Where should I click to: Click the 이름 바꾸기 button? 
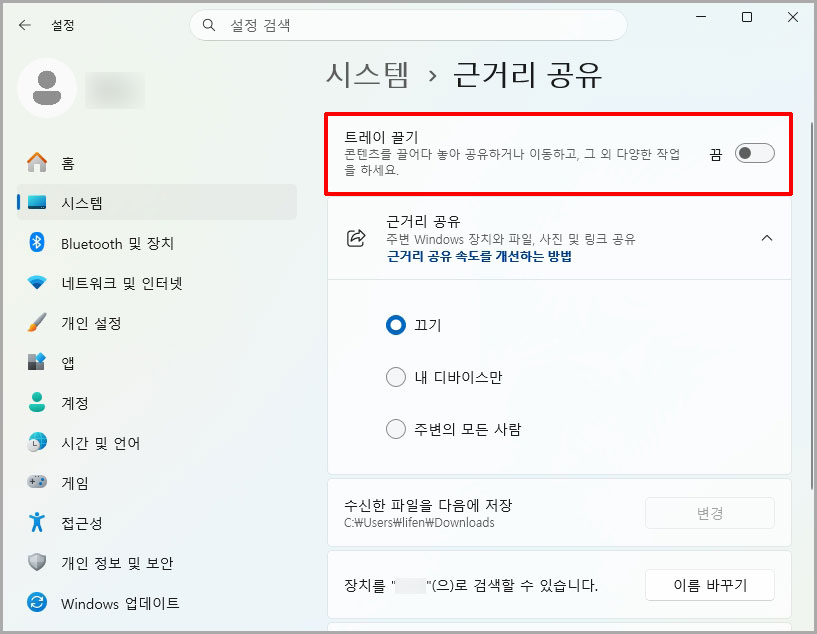pos(709,585)
